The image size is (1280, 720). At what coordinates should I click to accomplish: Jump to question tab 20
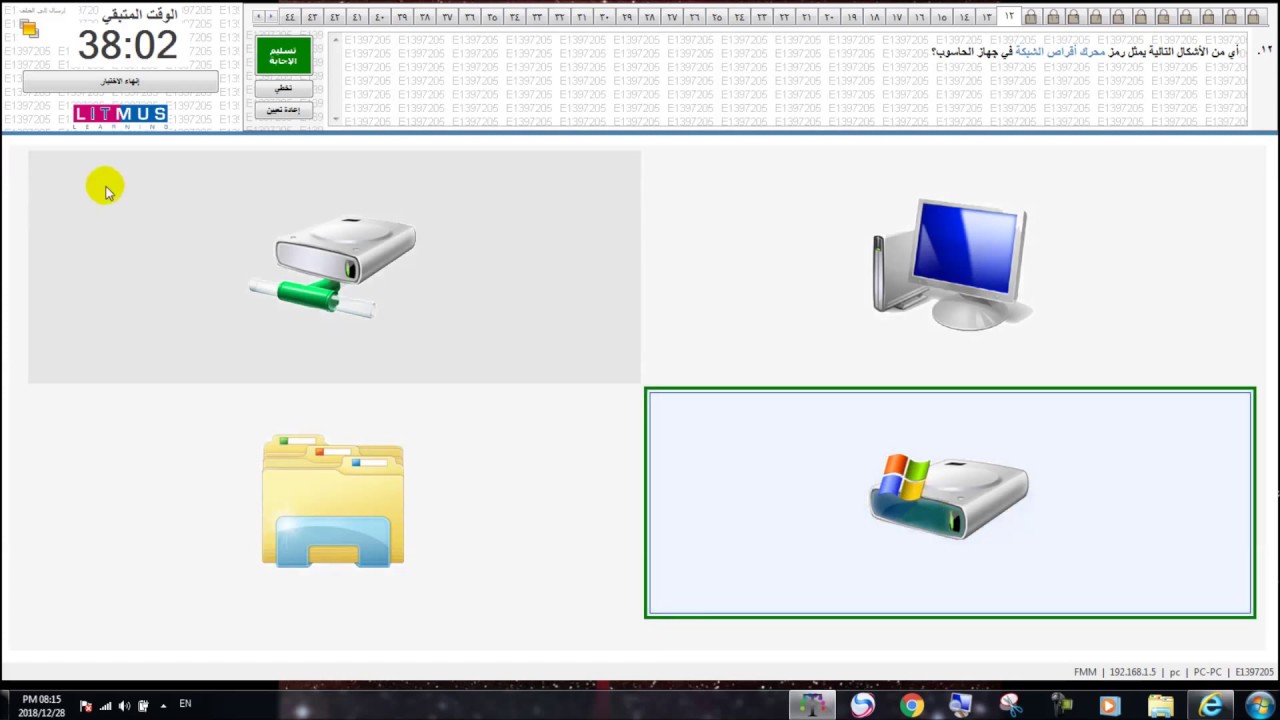point(830,17)
